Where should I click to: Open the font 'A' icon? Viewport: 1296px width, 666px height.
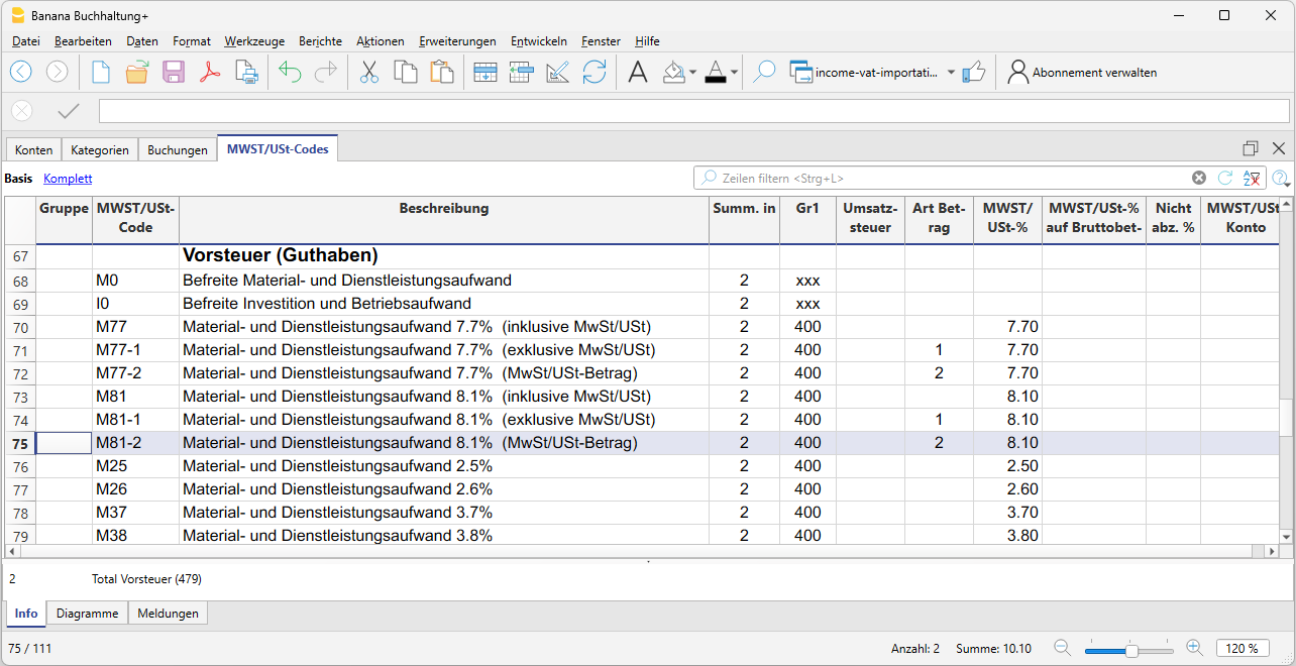point(637,72)
